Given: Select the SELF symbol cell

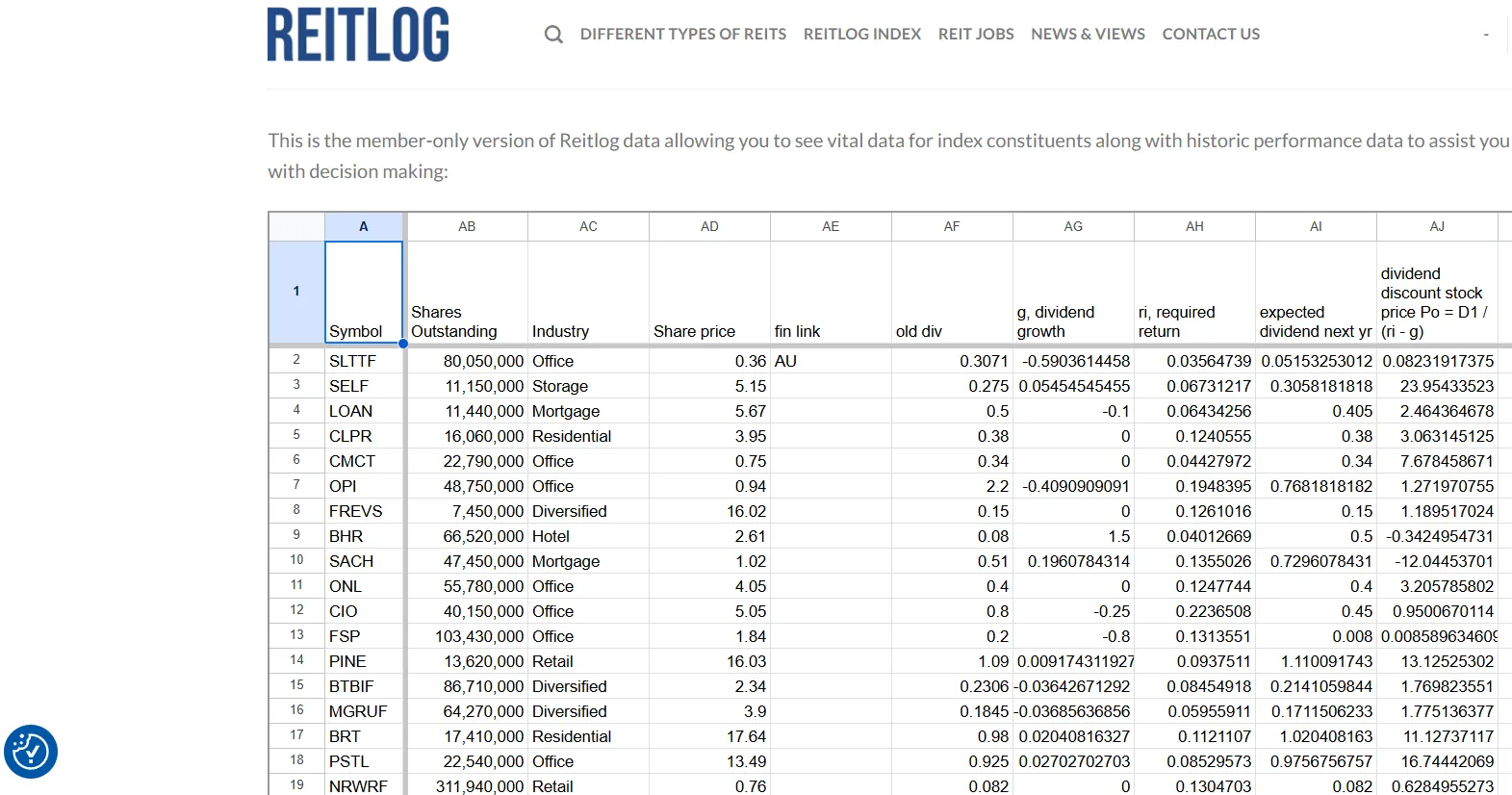Looking at the screenshot, I should click(x=364, y=386).
